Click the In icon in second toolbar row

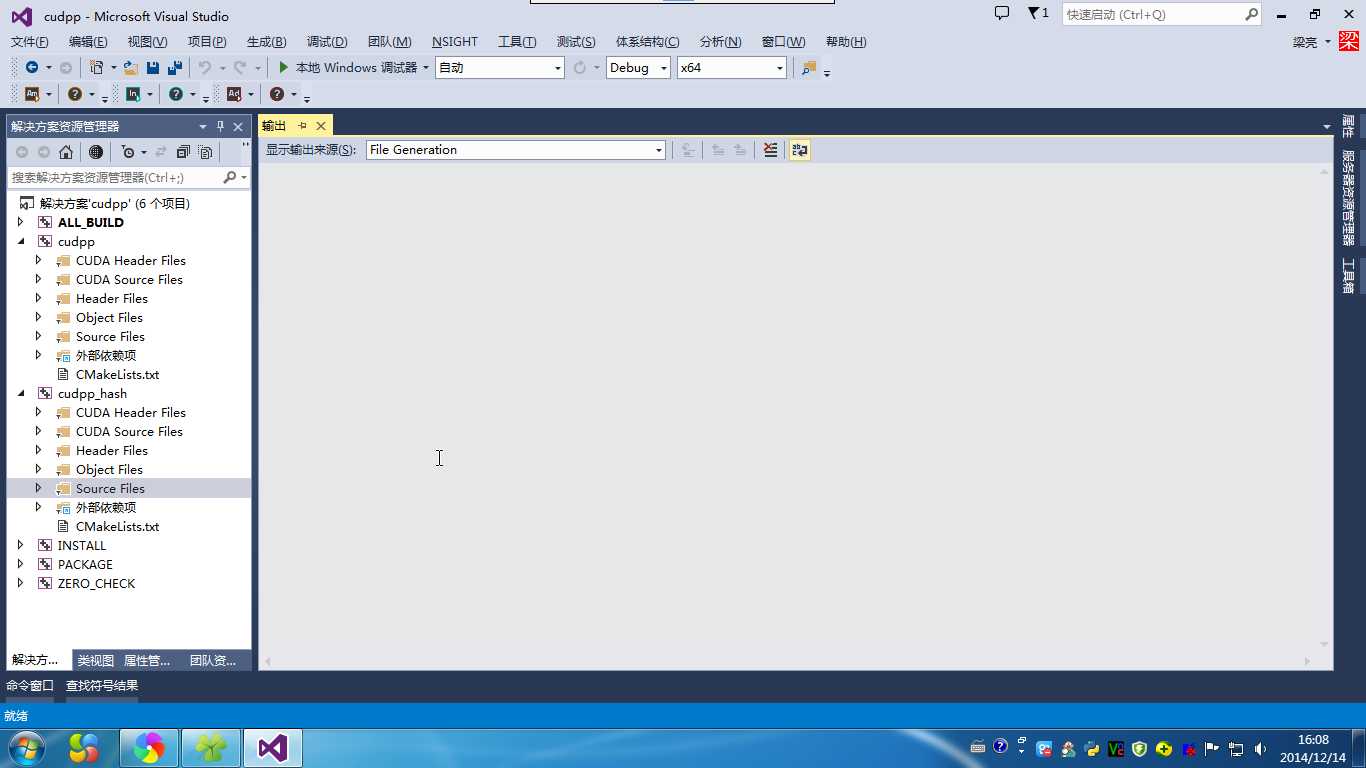pyautogui.click(x=133, y=94)
